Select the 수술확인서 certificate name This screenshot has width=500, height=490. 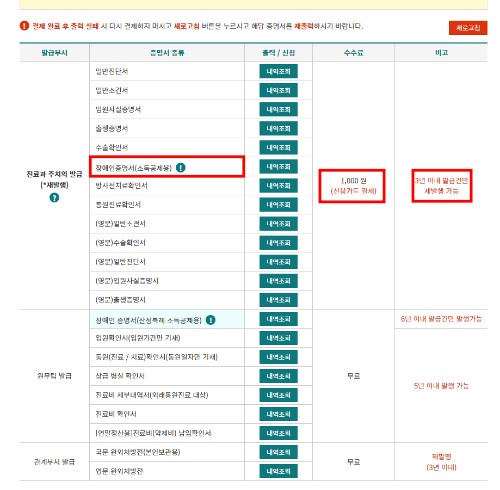pos(112,147)
